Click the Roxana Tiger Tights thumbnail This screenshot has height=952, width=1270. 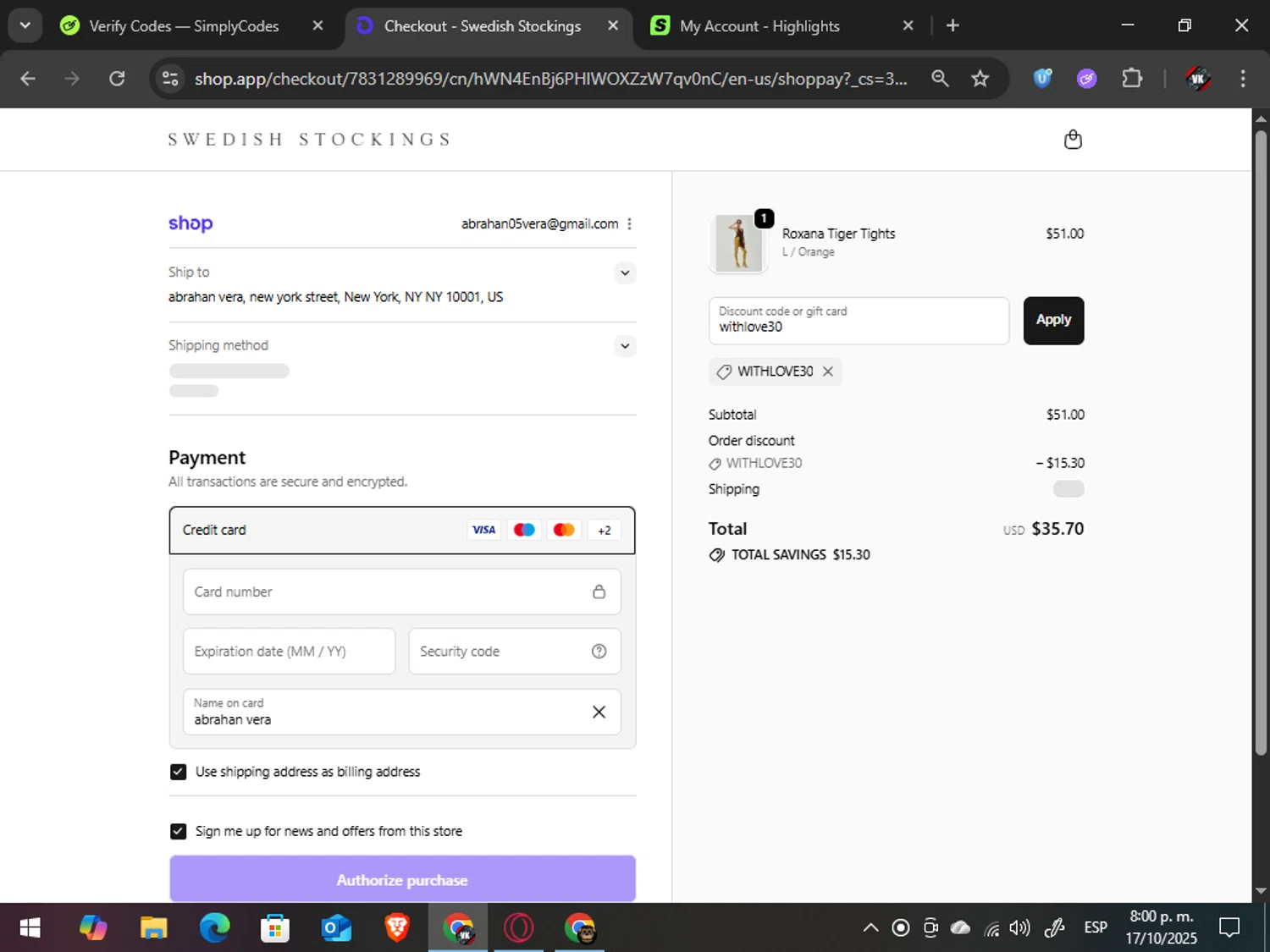(x=738, y=244)
